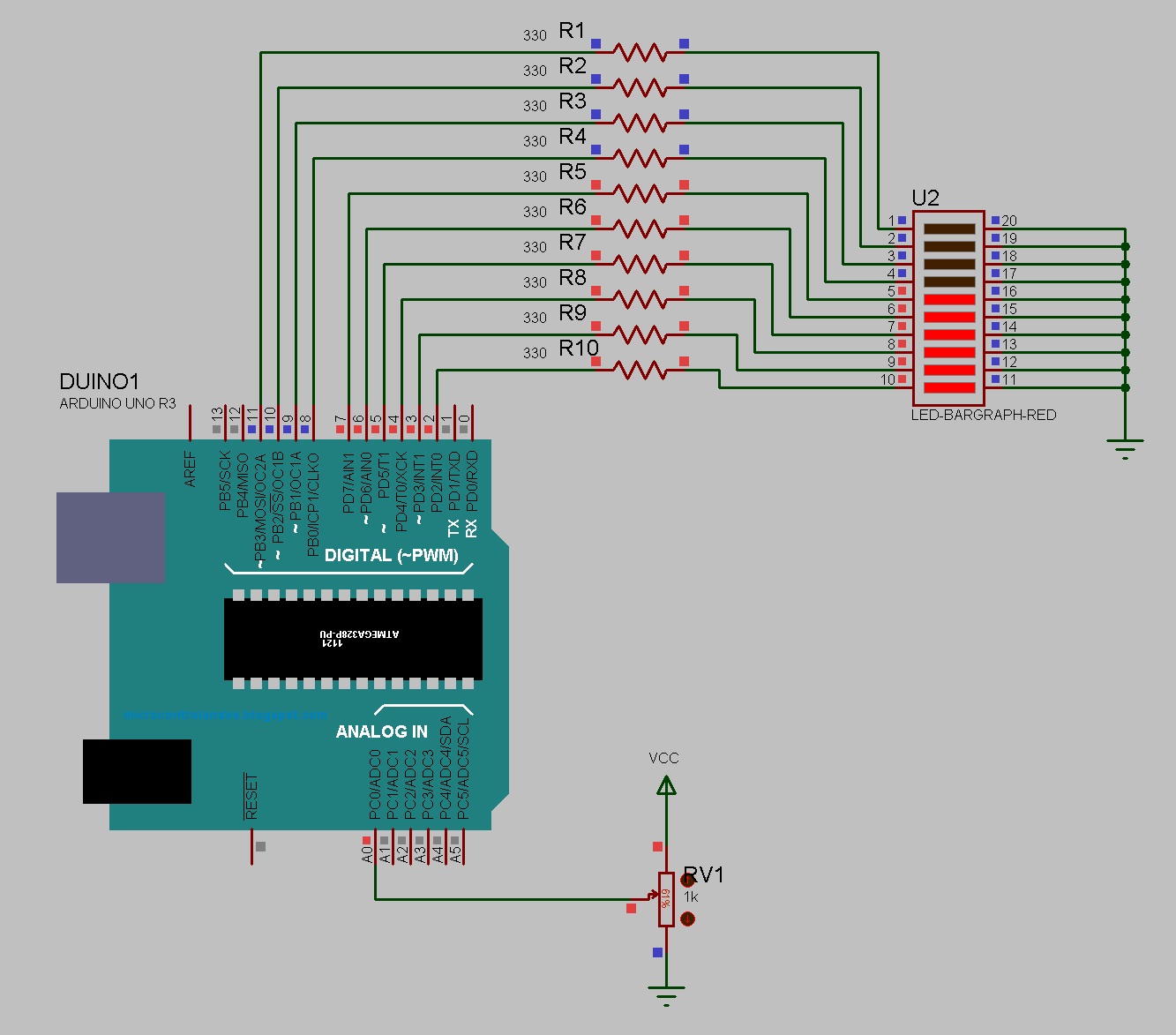Click the USB connector block on DUINO1
The height and width of the screenshot is (1035, 1176).
coord(109,538)
